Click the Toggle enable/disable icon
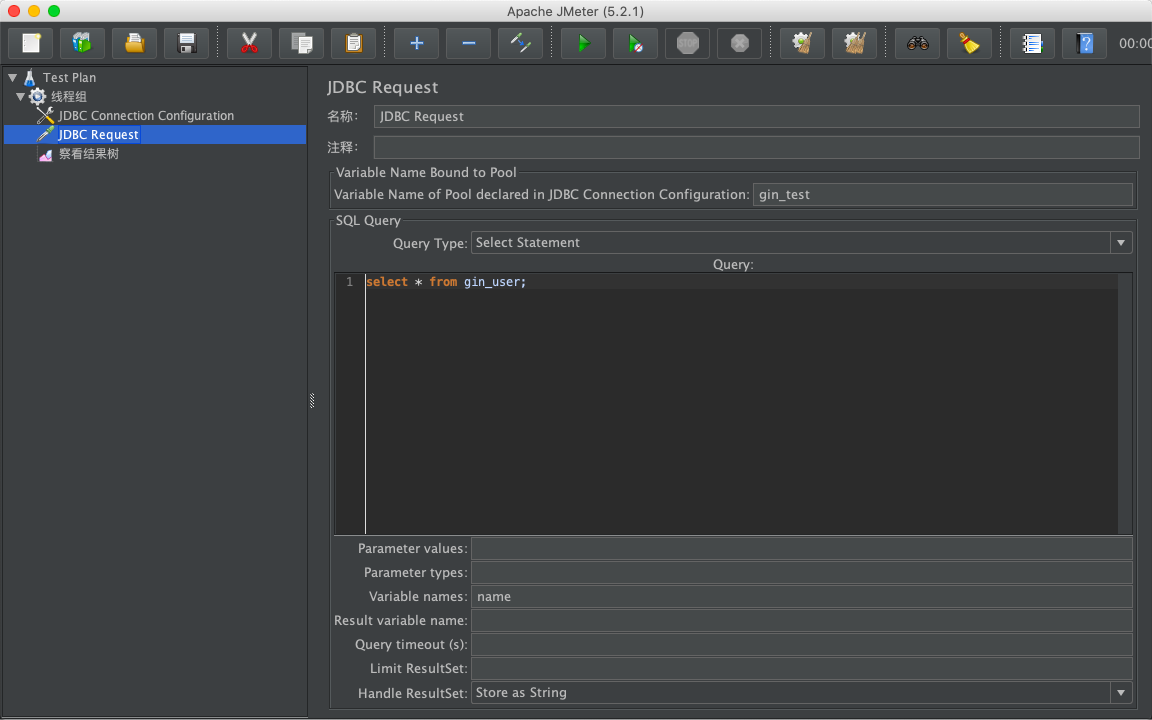This screenshot has width=1152, height=720. 520,43
